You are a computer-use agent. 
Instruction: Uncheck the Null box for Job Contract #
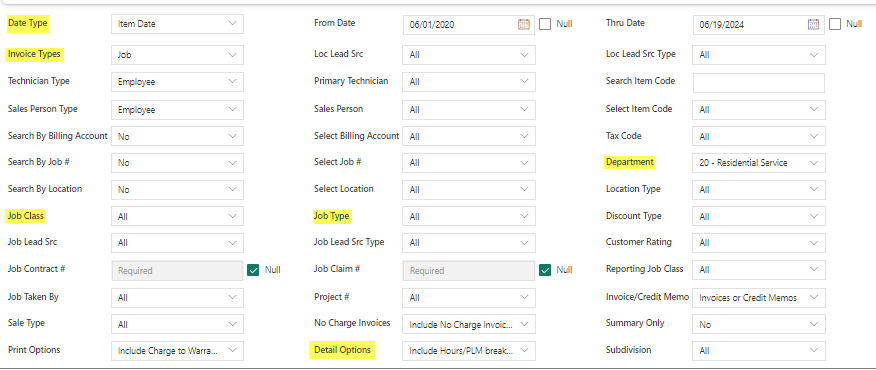(x=253, y=270)
